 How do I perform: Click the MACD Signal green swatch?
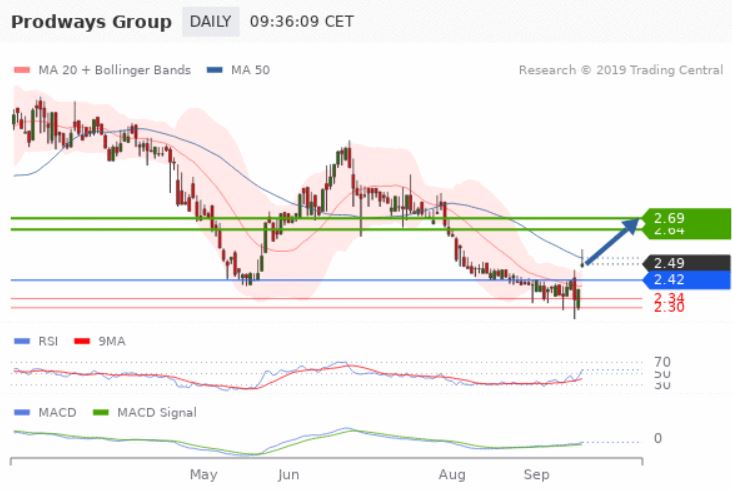[x=101, y=413]
